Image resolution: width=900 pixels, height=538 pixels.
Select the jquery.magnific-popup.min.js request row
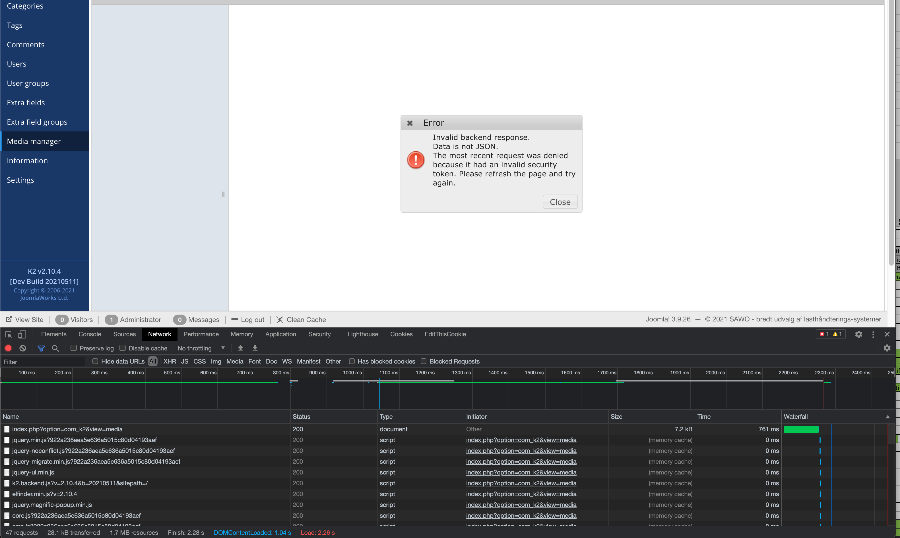click(x=448, y=505)
